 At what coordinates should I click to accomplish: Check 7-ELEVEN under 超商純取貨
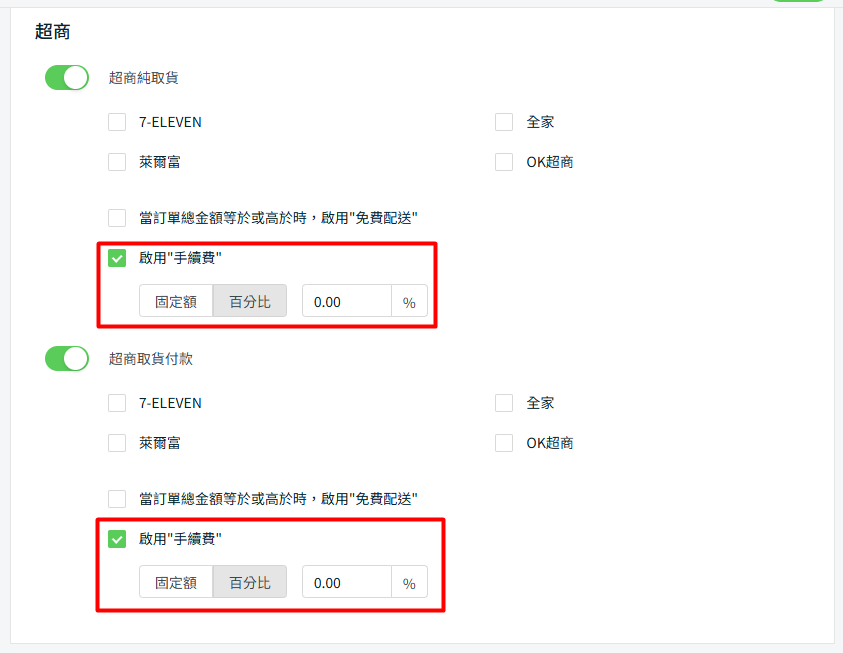point(117,122)
